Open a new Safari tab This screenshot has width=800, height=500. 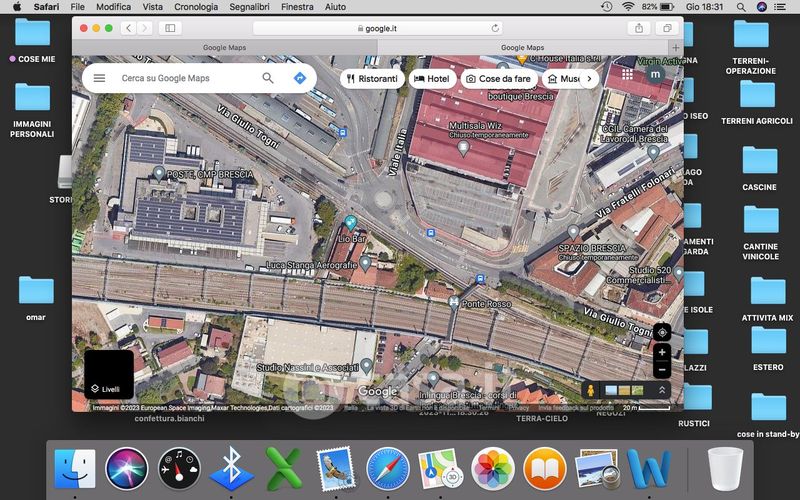(676, 47)
